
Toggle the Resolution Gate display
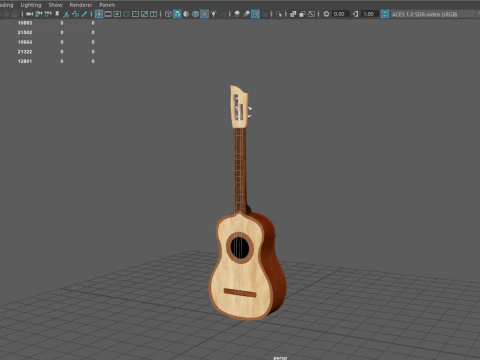(x=117, y=14)
